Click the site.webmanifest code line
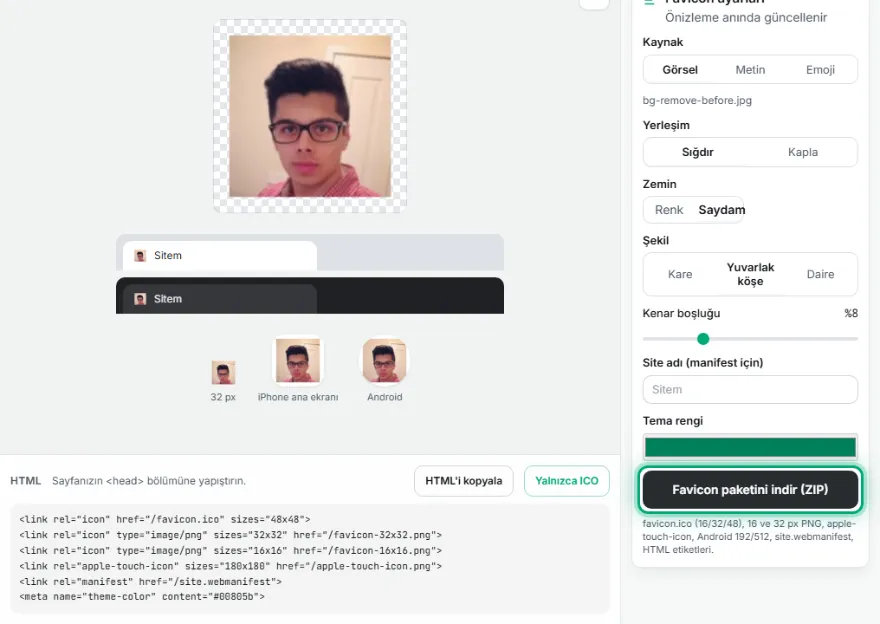 150,582
